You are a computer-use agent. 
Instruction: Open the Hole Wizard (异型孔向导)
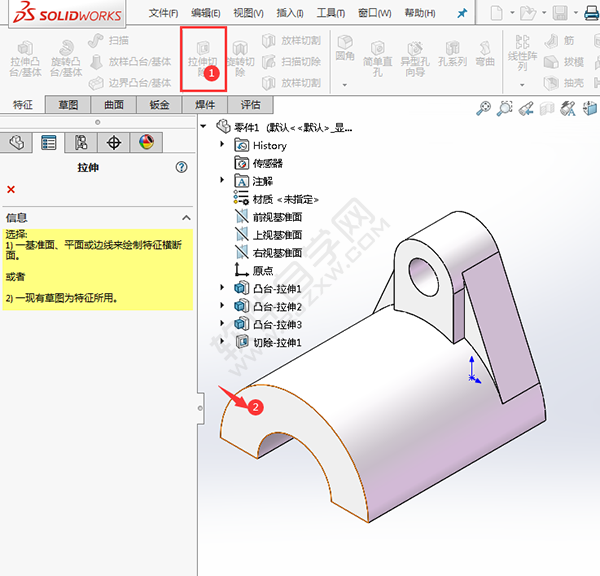(415, 59)
